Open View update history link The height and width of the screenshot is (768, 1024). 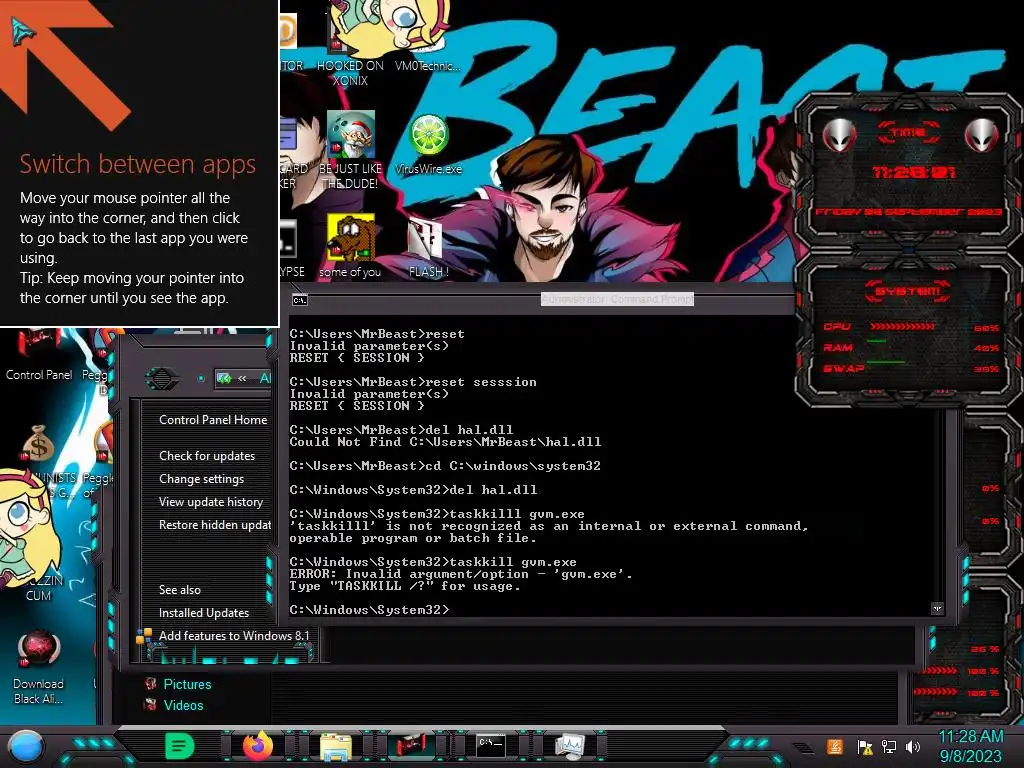210,502
